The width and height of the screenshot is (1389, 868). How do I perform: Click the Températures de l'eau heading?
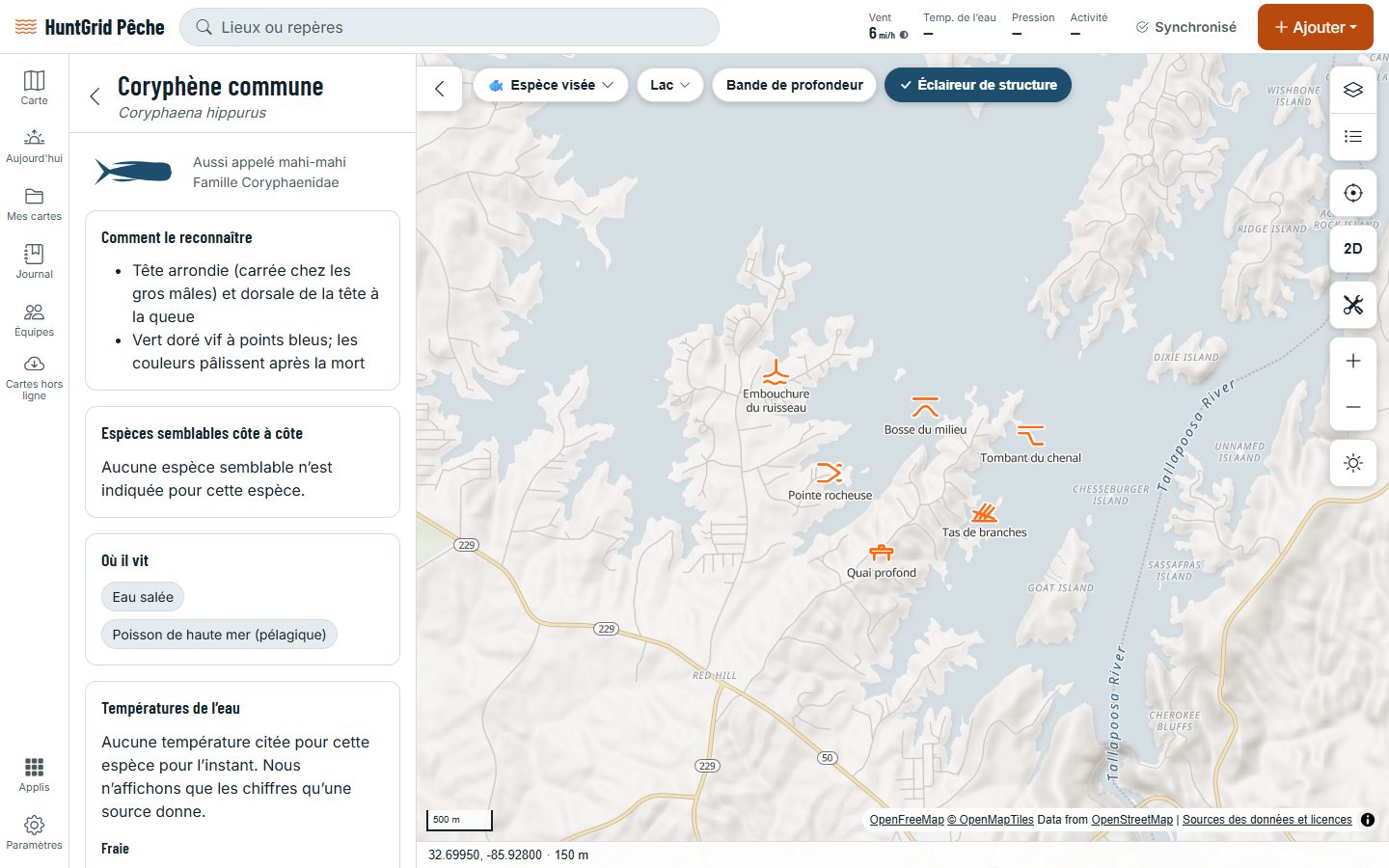[171, 708]
